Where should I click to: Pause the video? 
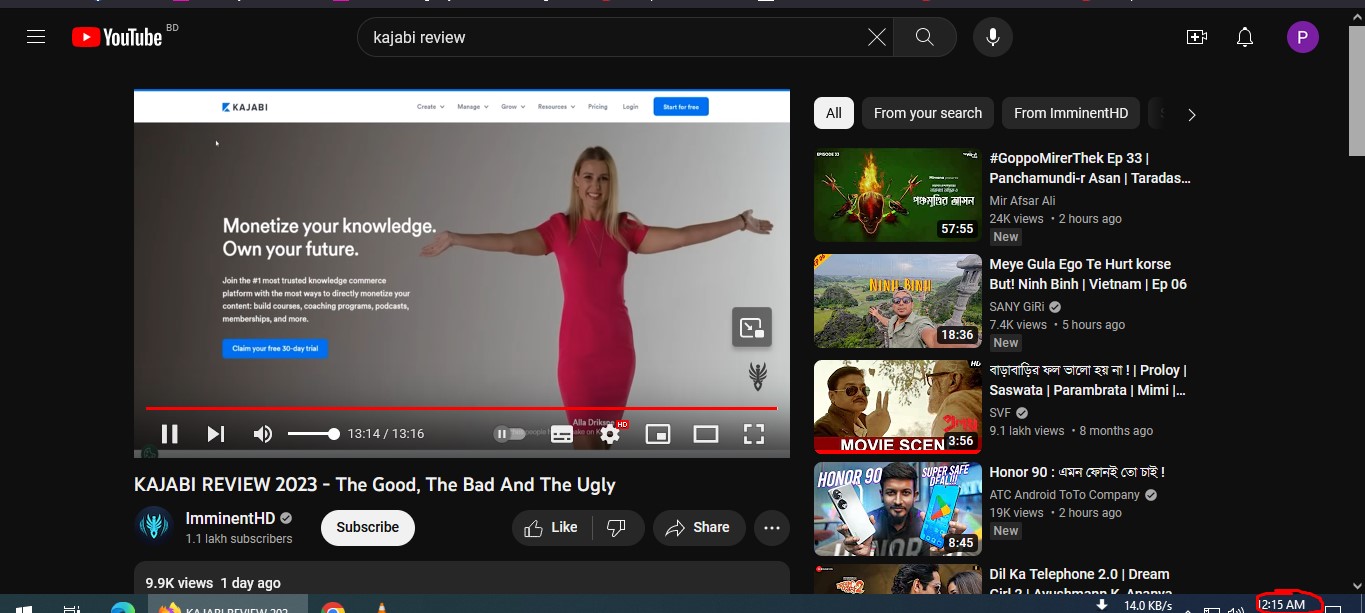[x=170, y=433]
